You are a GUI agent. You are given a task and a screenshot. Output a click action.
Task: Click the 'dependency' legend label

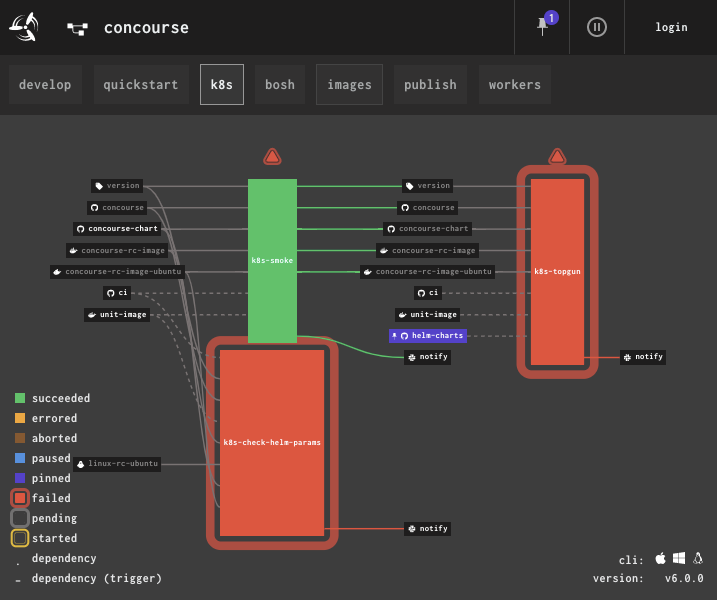64,558
